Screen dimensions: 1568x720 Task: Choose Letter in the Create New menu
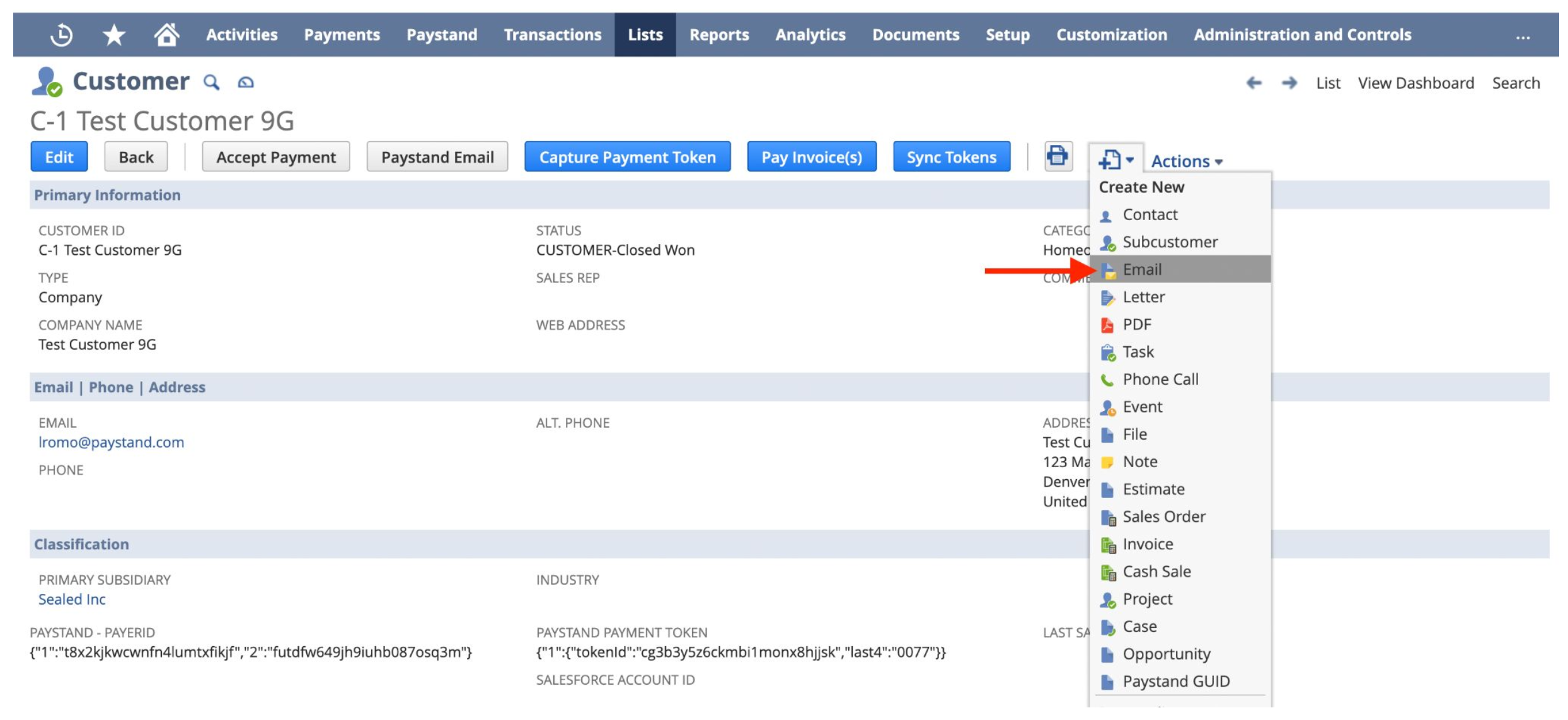[1180, 297]
